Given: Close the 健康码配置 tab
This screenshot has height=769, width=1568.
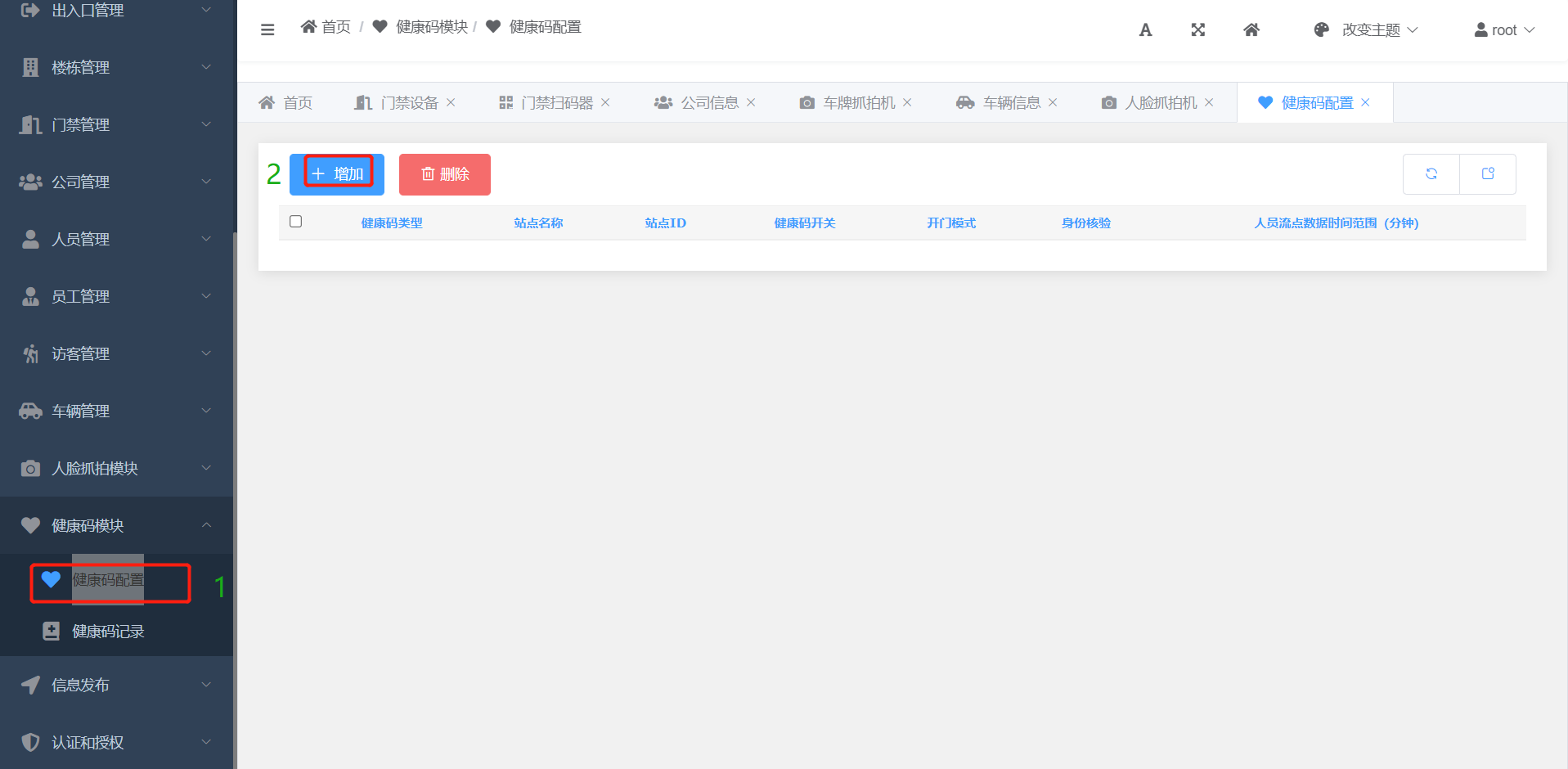Looking at the screenshot, I should pyautogui.click(x=1365, y=102).
